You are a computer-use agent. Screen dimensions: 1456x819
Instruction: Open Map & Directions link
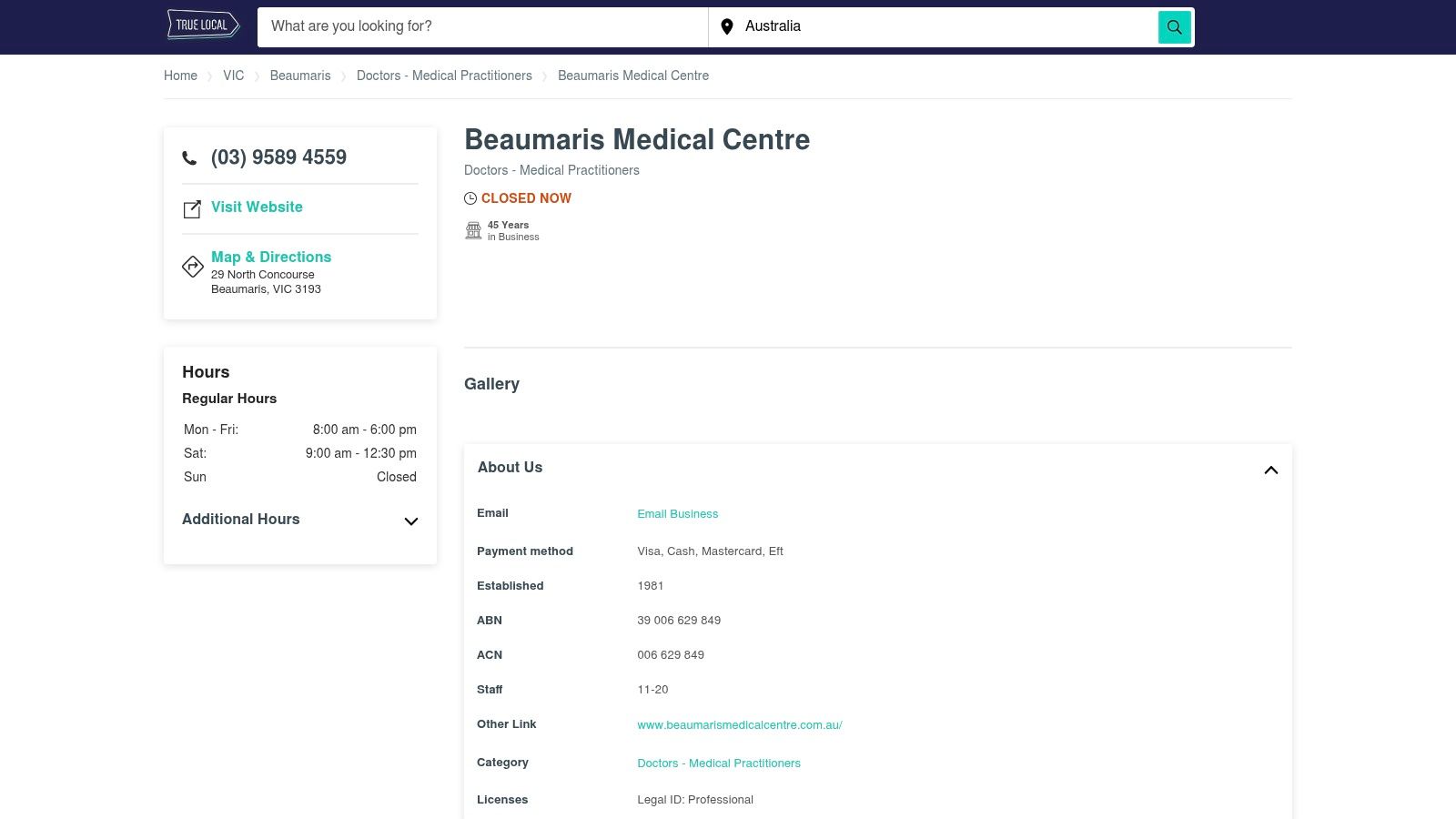[x=271, y=257]
